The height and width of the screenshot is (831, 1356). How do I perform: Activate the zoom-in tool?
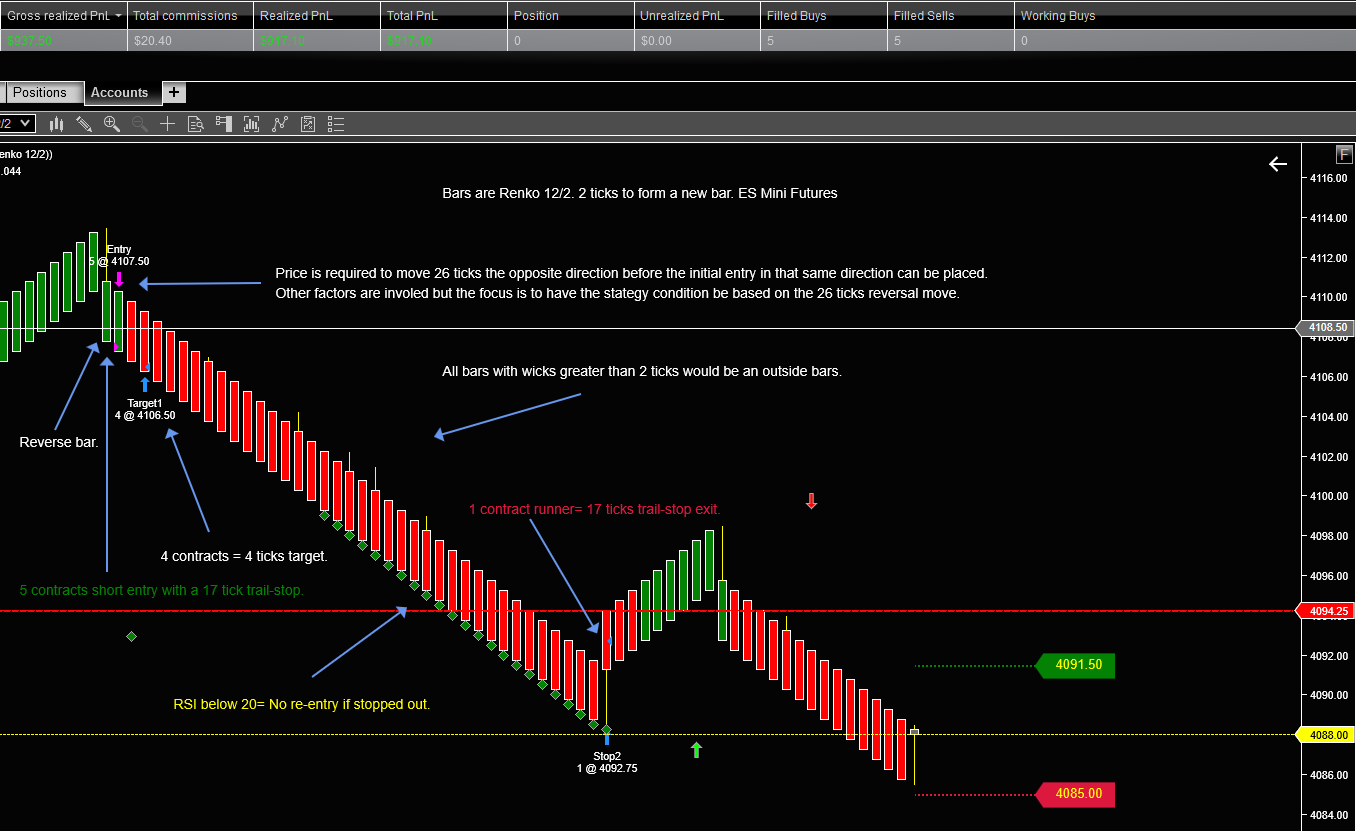pos(111,124)
